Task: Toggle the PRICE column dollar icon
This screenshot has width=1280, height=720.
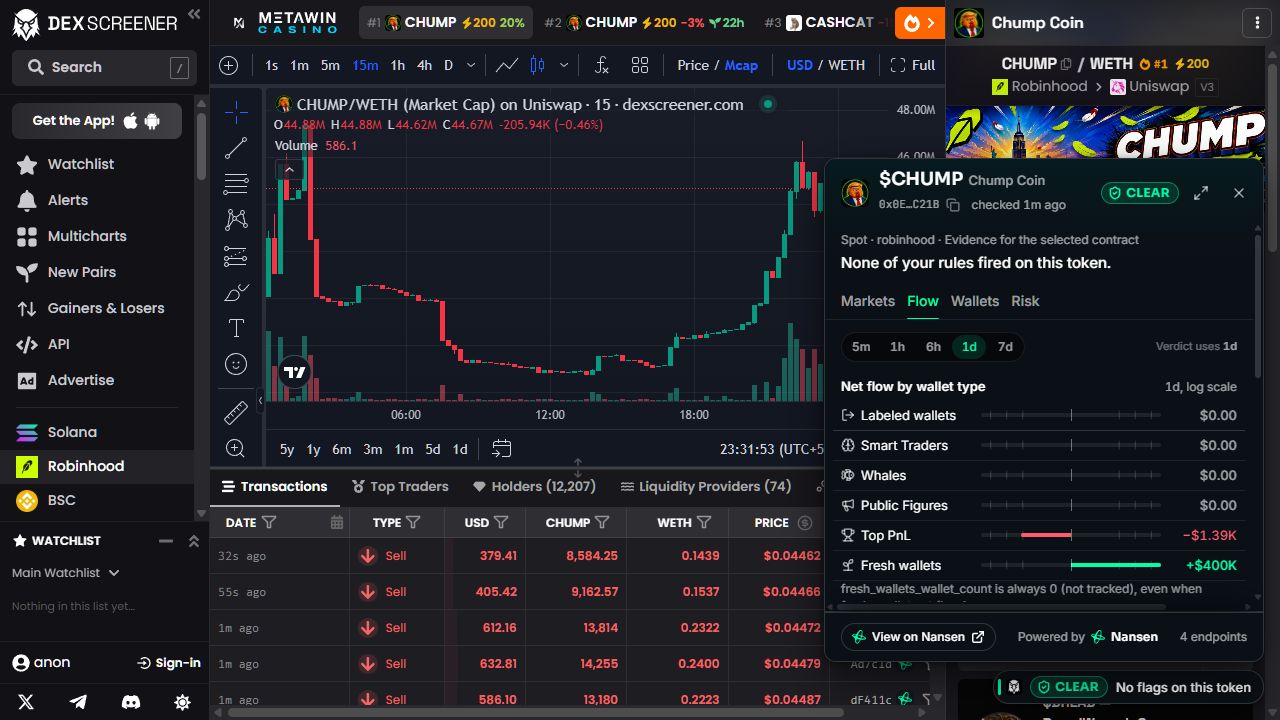Action: click(806, 522)
